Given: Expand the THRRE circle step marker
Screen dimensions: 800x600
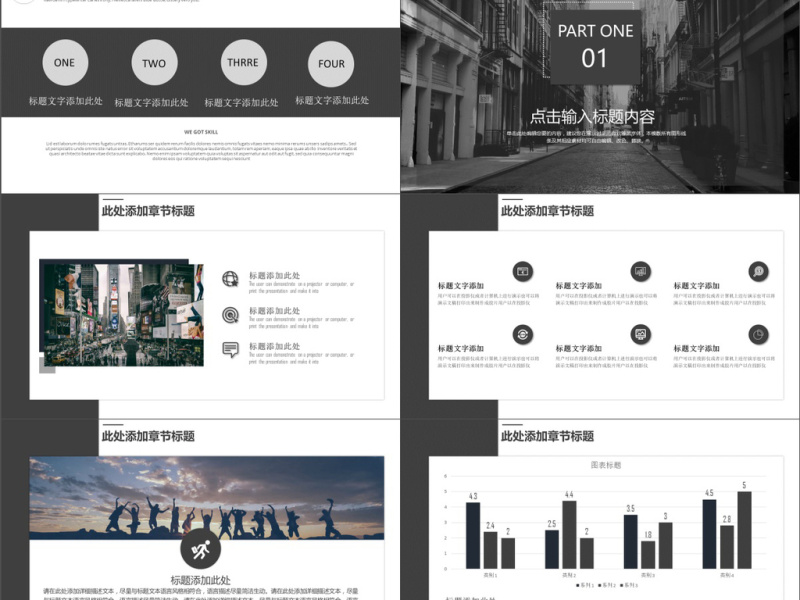Looking at the screenshot, I should pyautogui.click(x=243, y=62).
